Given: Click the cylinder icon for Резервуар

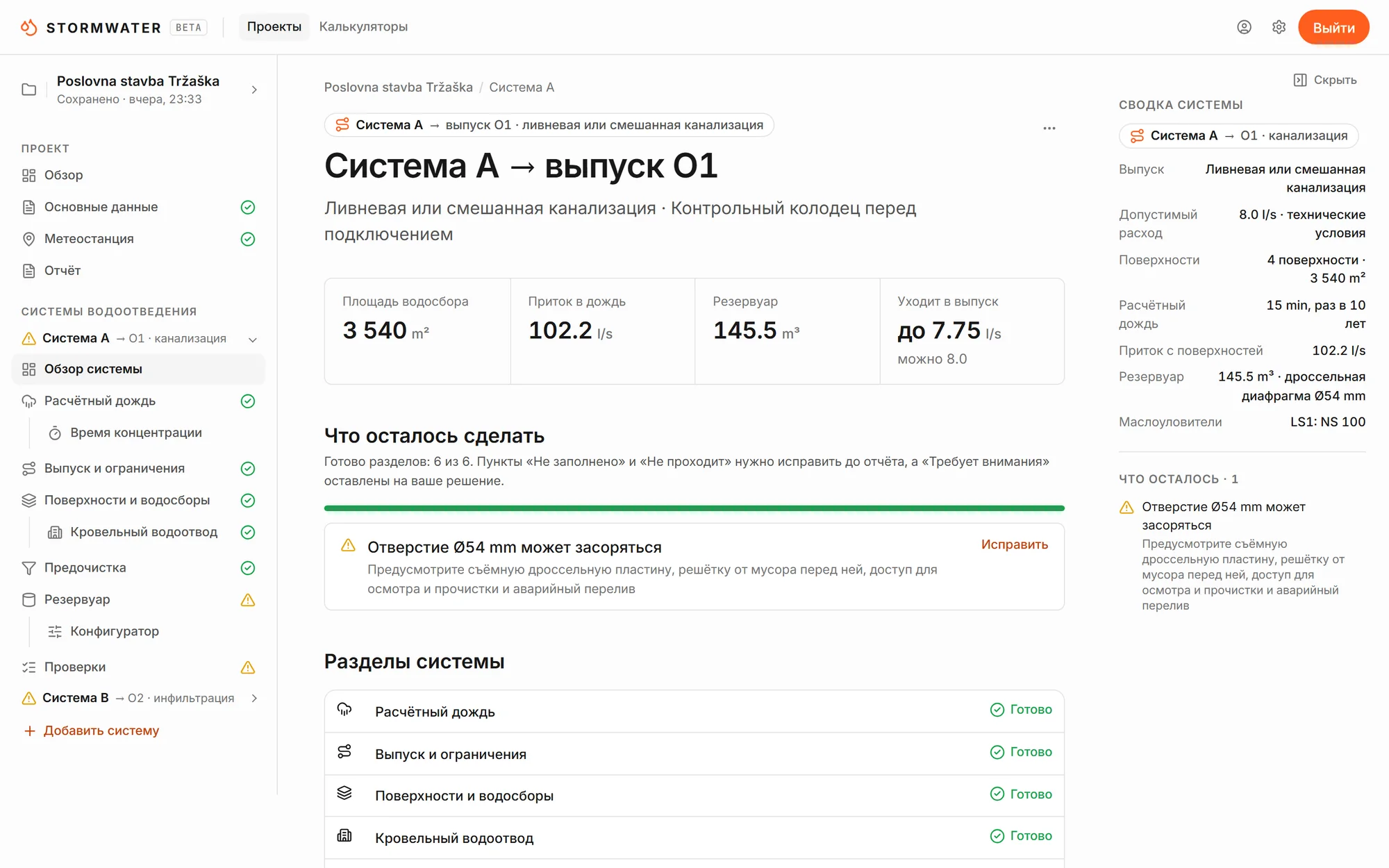Looking at the screenshot, I should click(28, 600).
